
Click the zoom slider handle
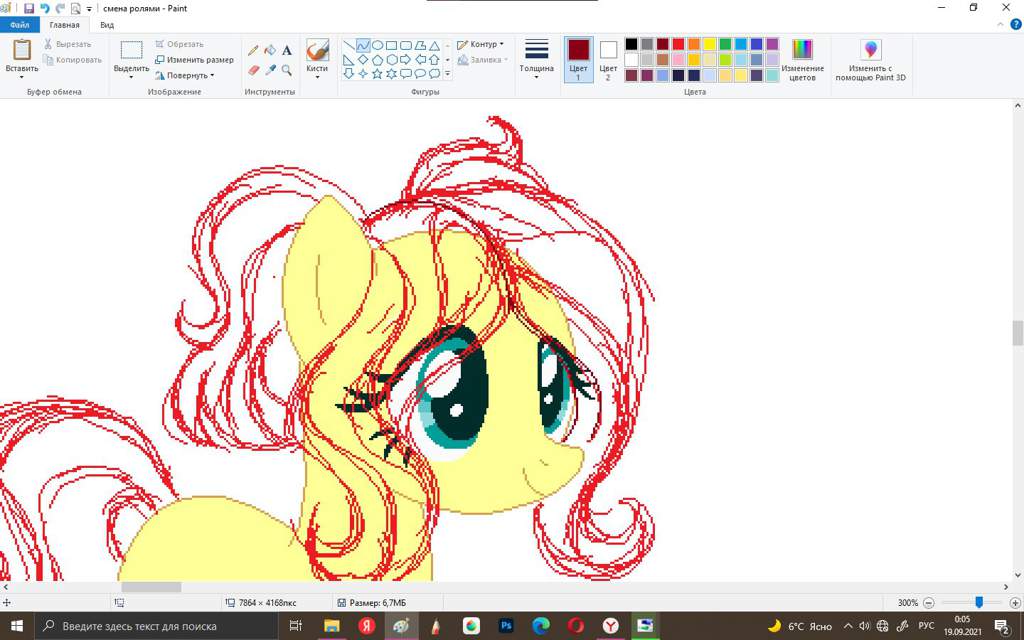(x=978, y=602)
